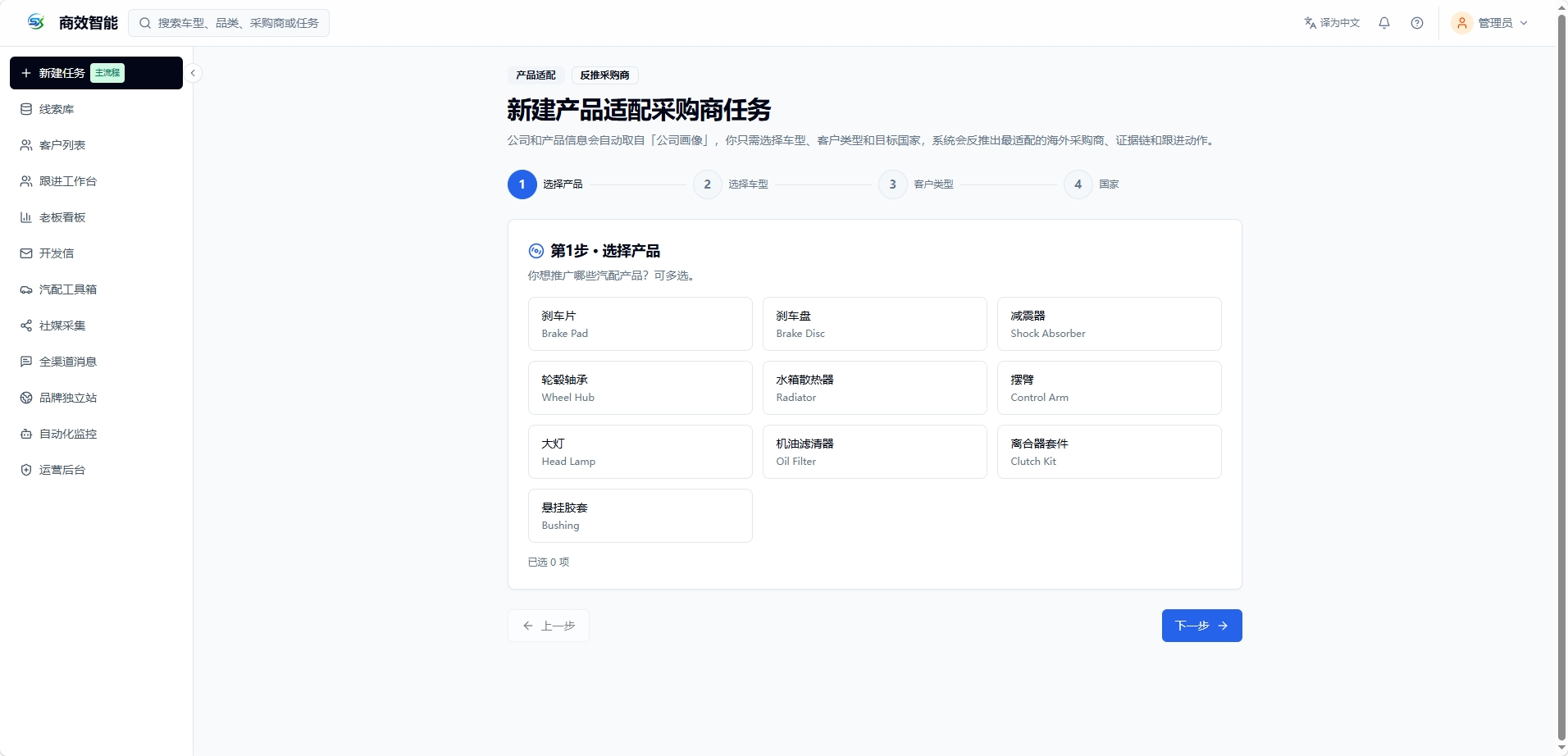Open 汽配工具箱 from the sidebar

pyautogui.click(x=96, y=289)
